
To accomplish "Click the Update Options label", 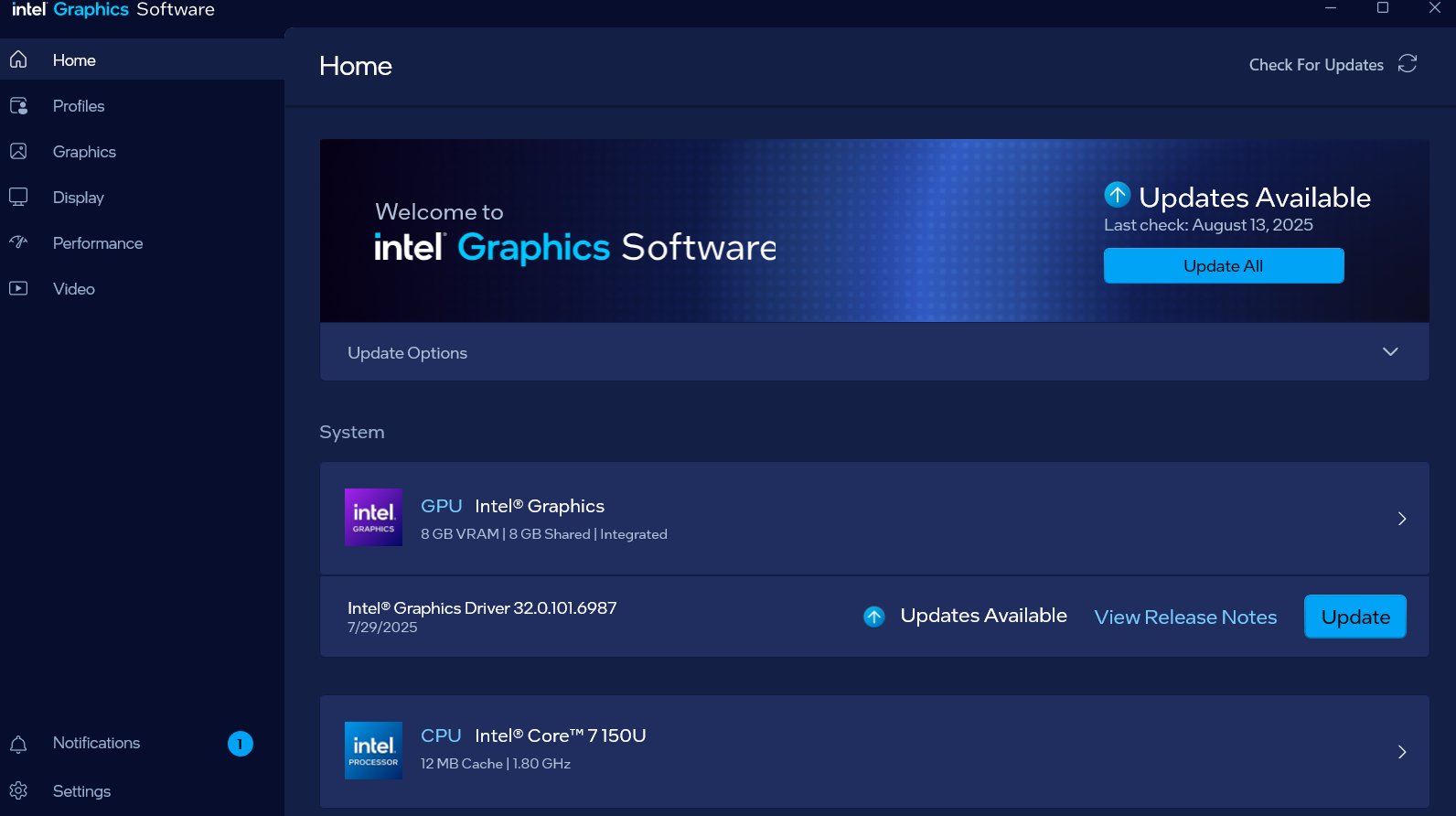I will (407, 353).
